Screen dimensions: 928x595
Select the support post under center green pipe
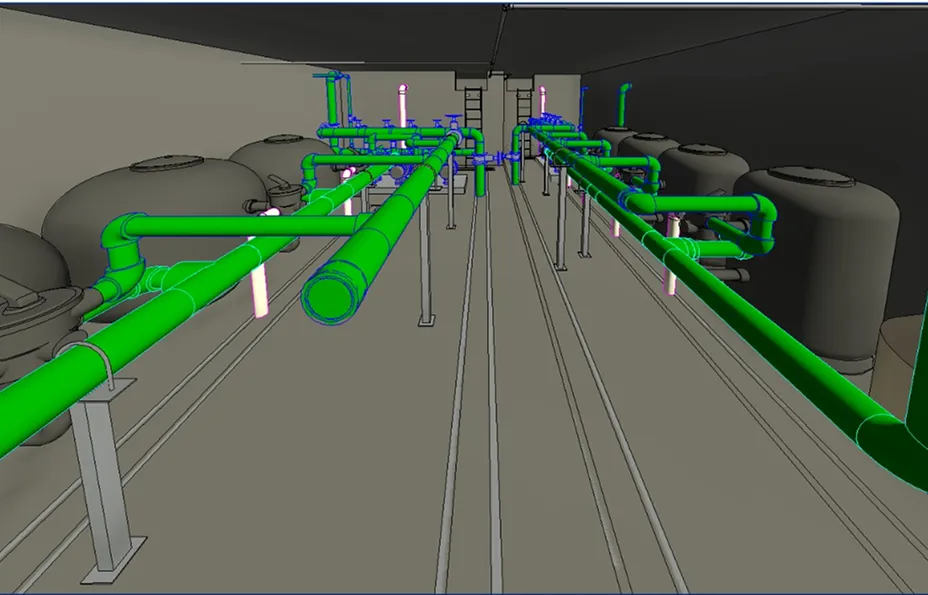(x=425, y=270)
